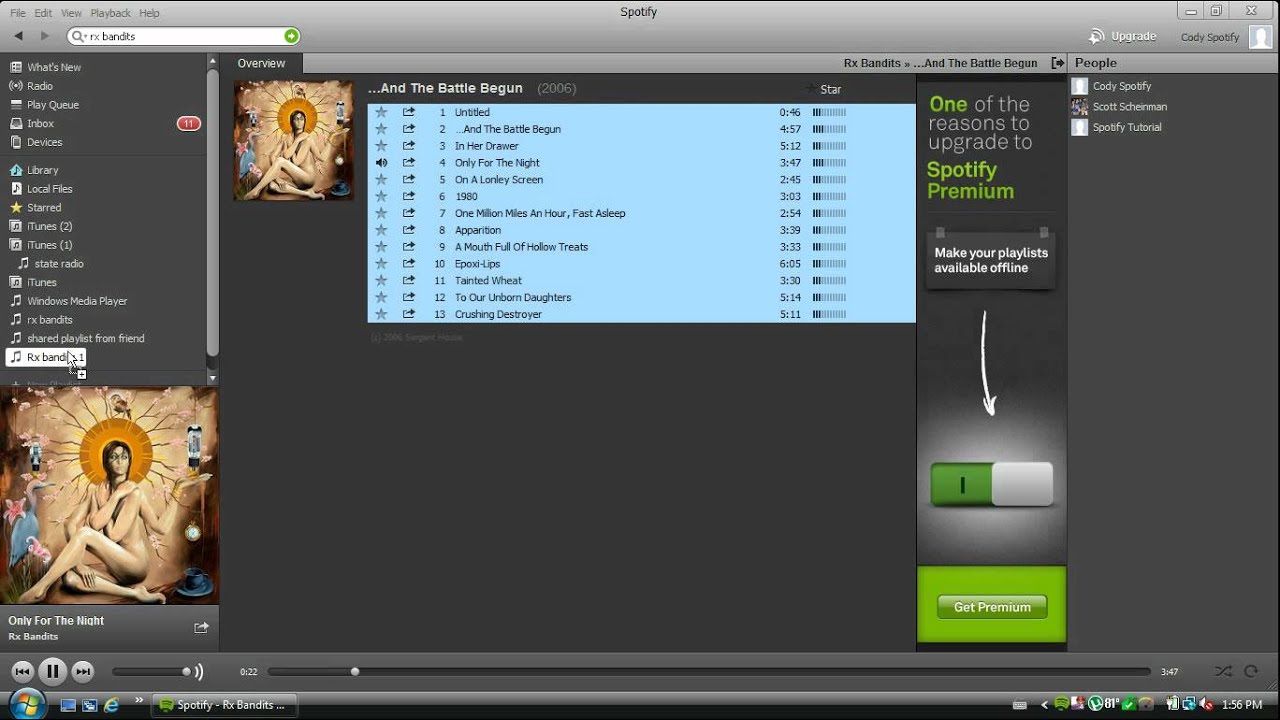
Task: Click the Upgrade button
Action: coord(1123,36)
